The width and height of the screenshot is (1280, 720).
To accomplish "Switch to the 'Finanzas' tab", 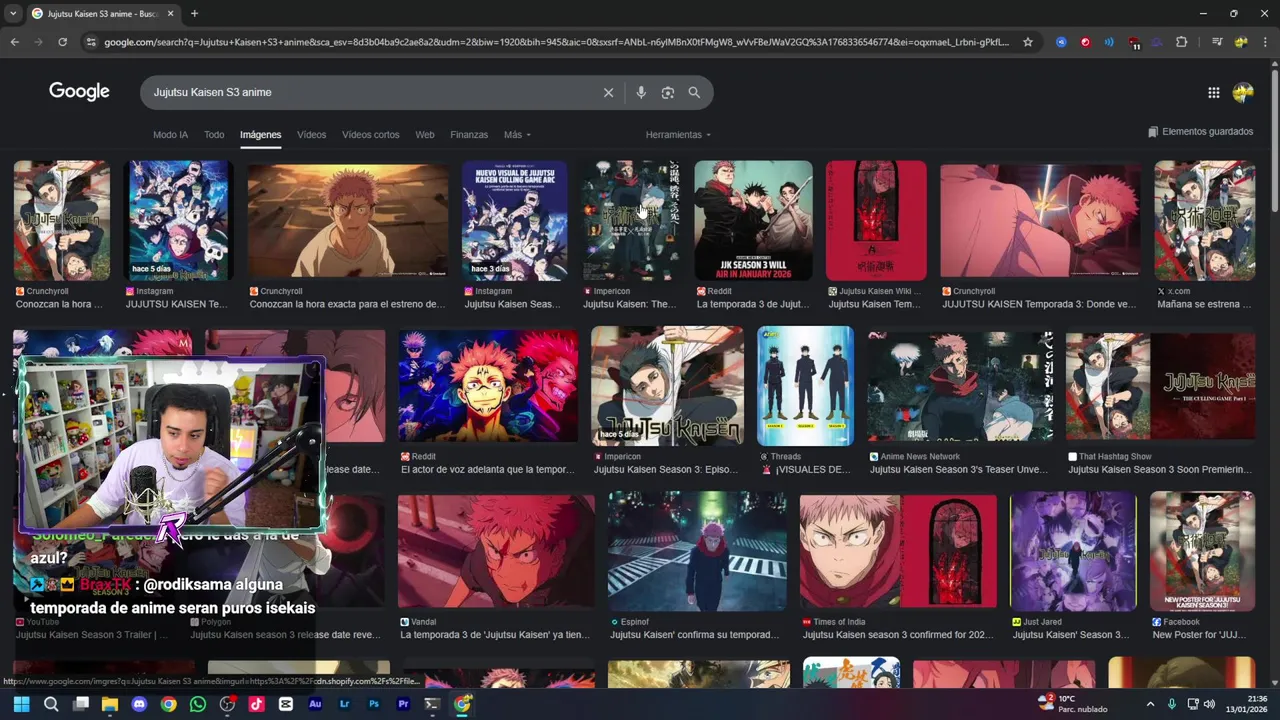I will click(x=469, y=135).
